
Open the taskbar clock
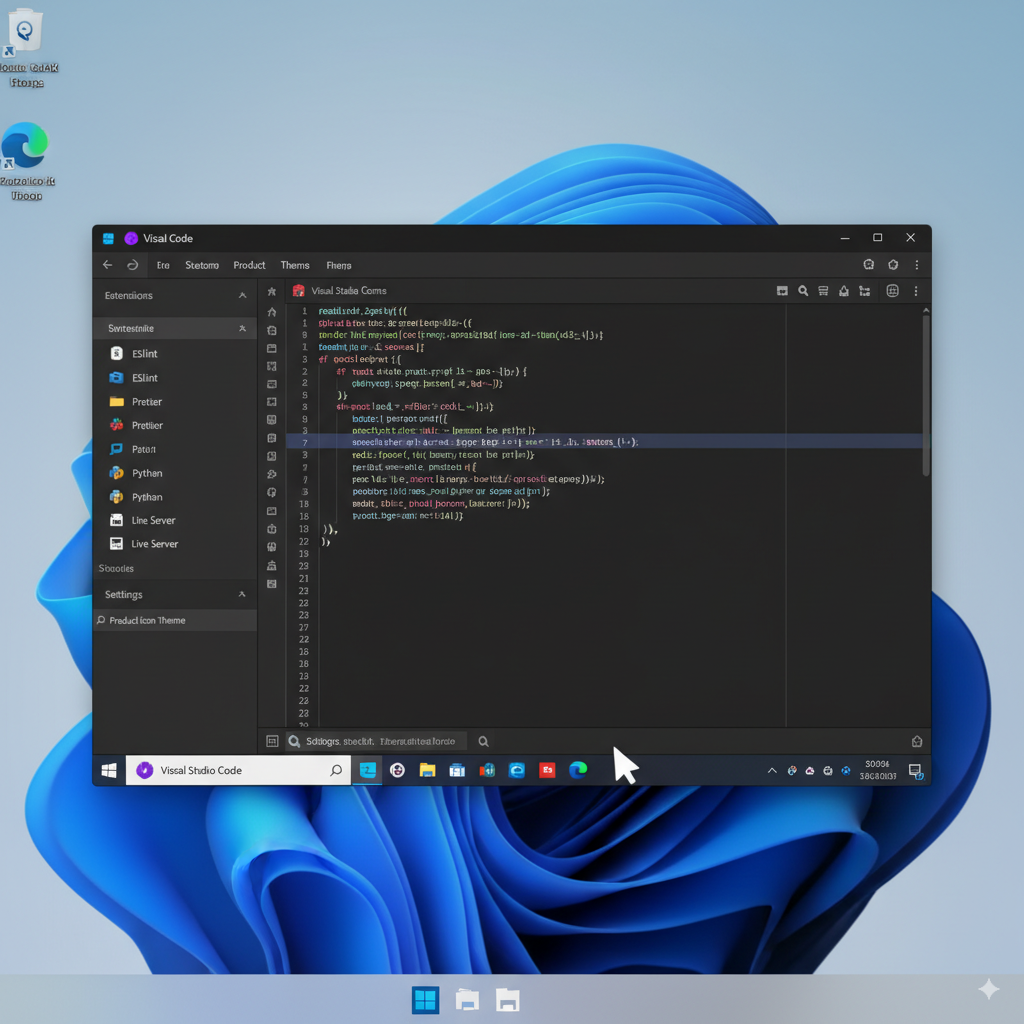[877, 770]
